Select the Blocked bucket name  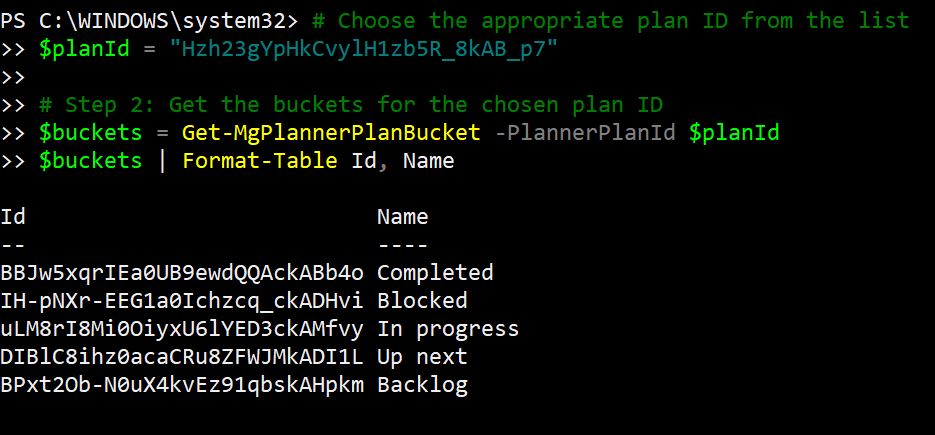422,300
